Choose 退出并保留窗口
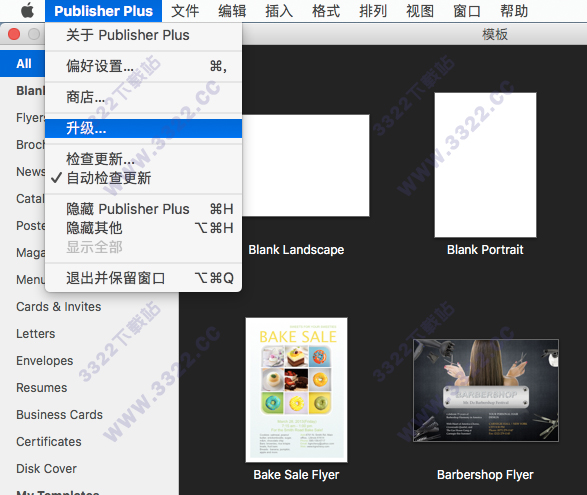 [143, 278]
